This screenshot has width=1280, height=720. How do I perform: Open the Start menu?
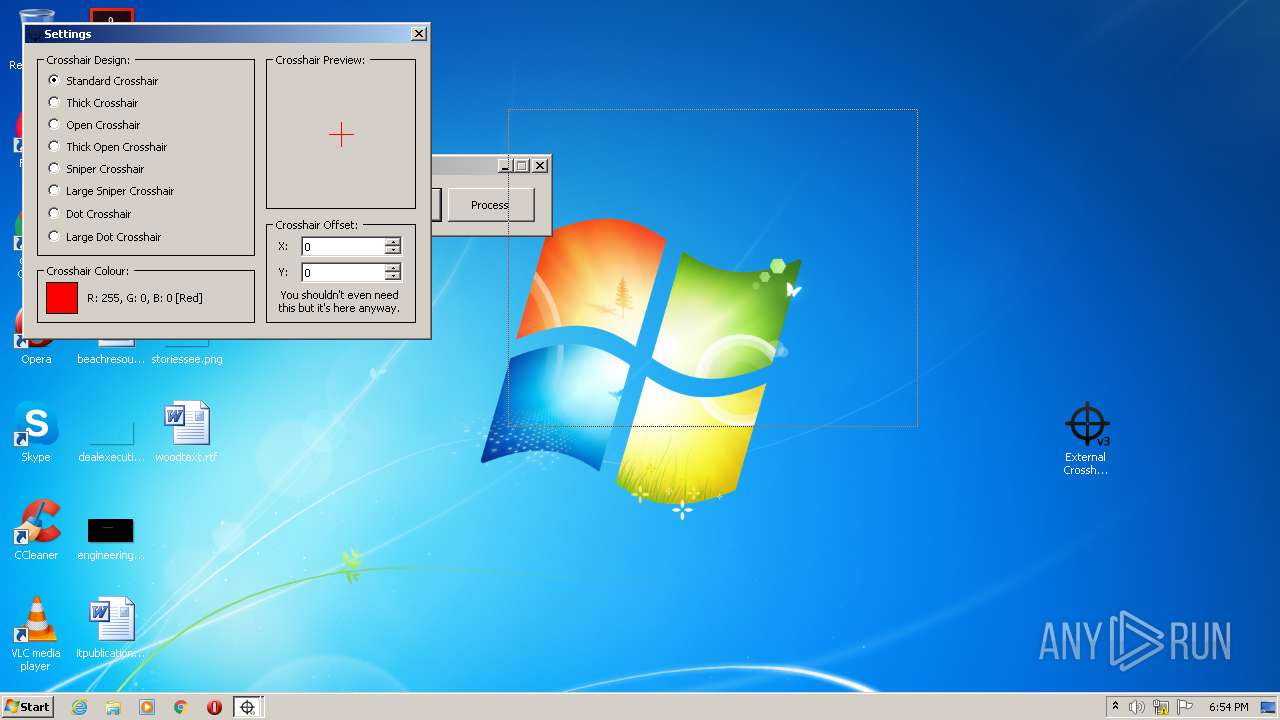click(x=28, y=706)
